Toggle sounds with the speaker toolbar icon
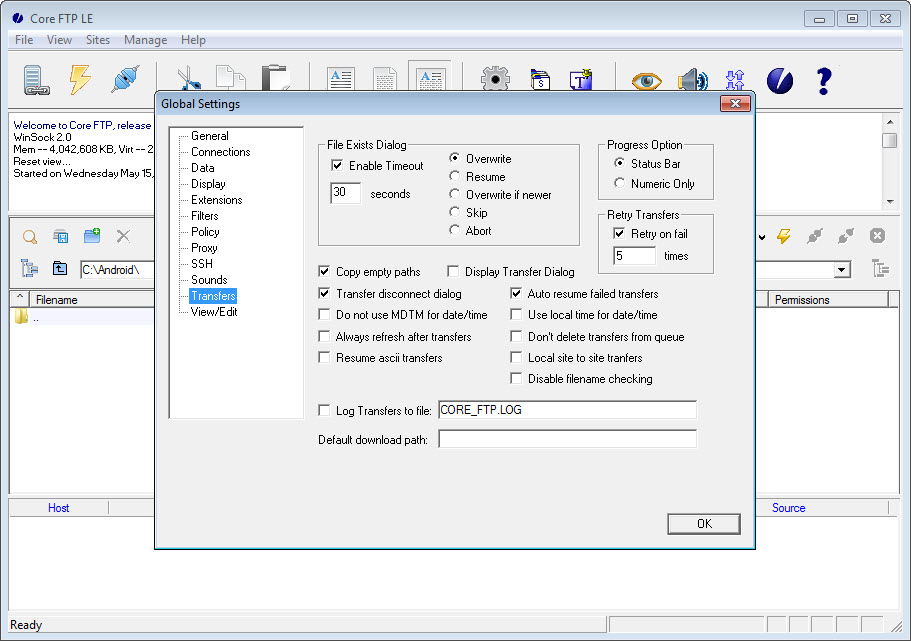The height and width of the screenshot is (641, 911). (693, 80)
